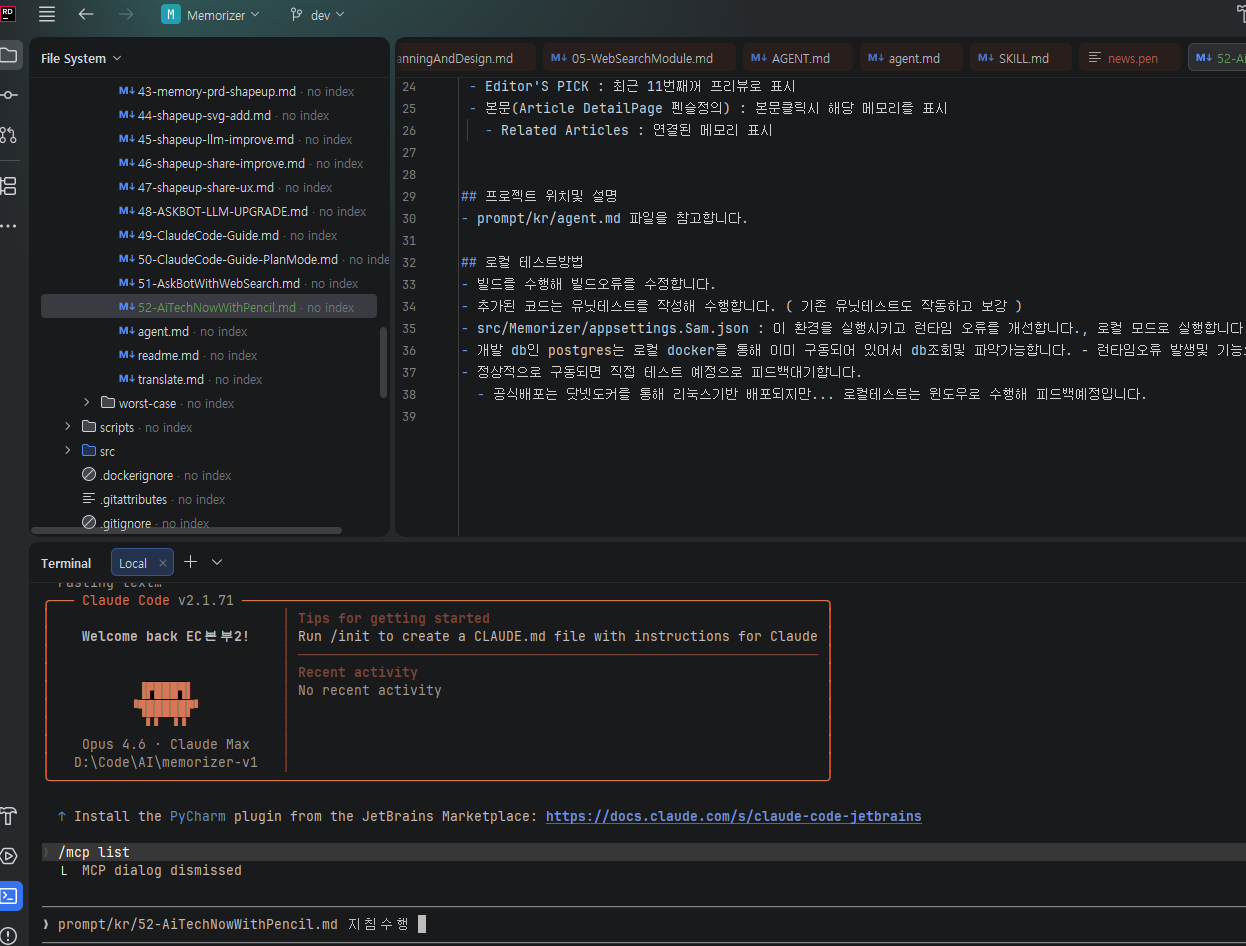Open the Pull Requests tool window
The width and height of the screenshot is (1246, 946).
9,135
